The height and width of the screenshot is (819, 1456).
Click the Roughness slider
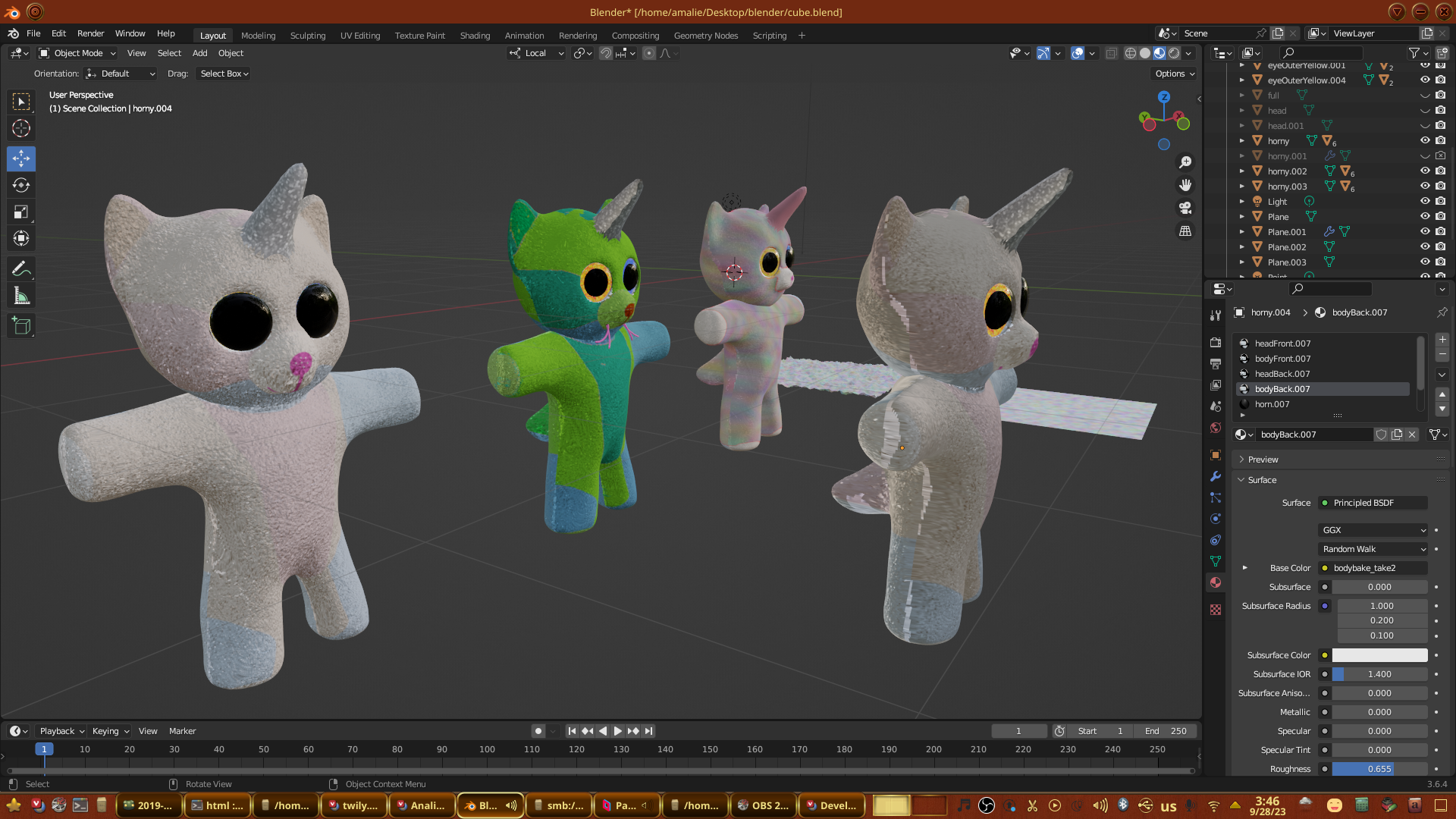tap(1379, 769)
